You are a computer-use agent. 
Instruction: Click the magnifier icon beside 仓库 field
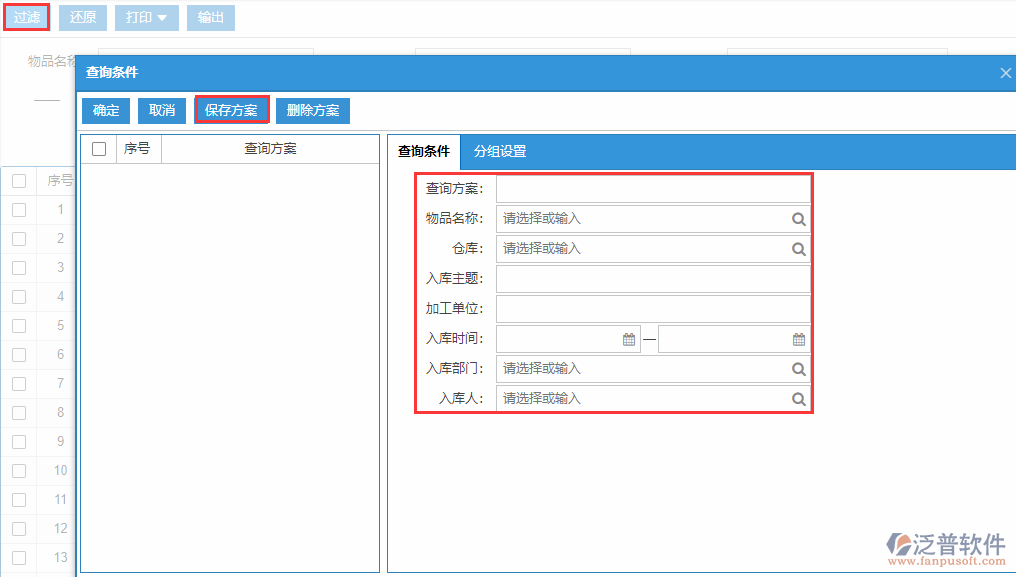[797, 248]
